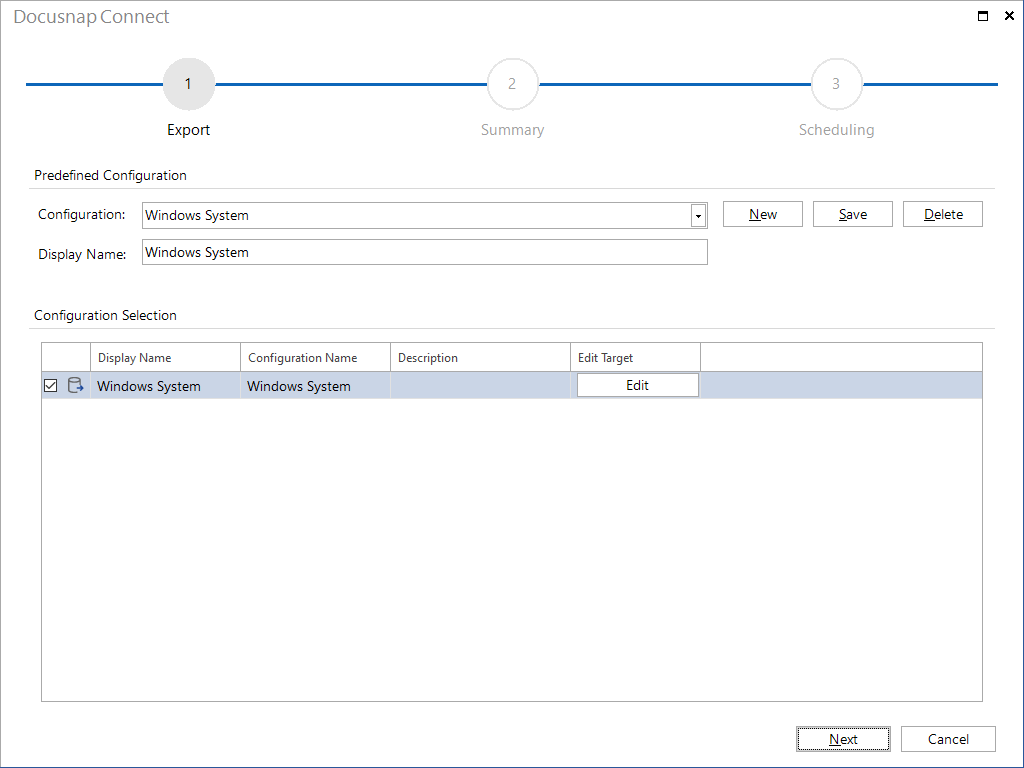Open the Configuration dropdown arrow
Viewport: 1024px width, 768px height.
(x=698, y=216)
